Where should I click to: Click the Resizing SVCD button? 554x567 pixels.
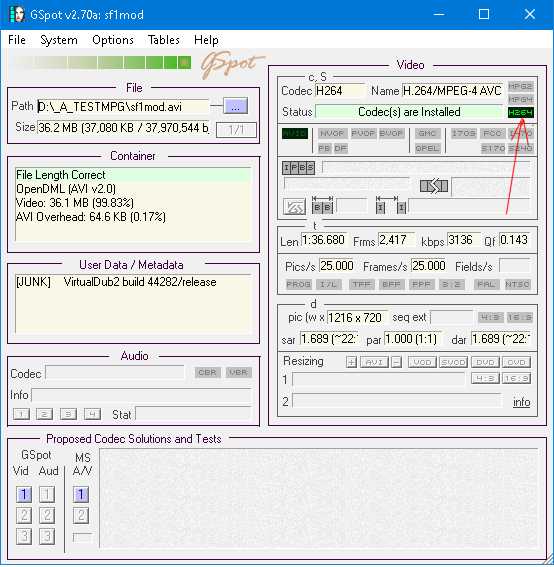(x=453, y=362)
